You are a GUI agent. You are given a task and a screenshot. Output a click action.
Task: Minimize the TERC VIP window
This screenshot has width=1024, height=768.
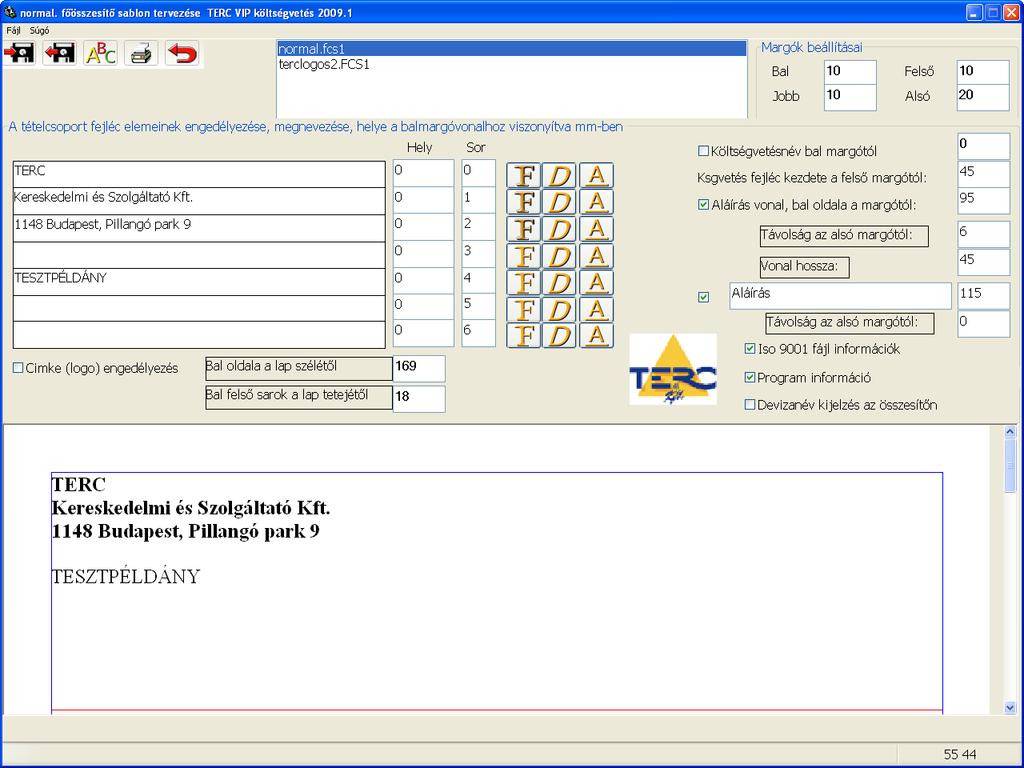[974, 12]
